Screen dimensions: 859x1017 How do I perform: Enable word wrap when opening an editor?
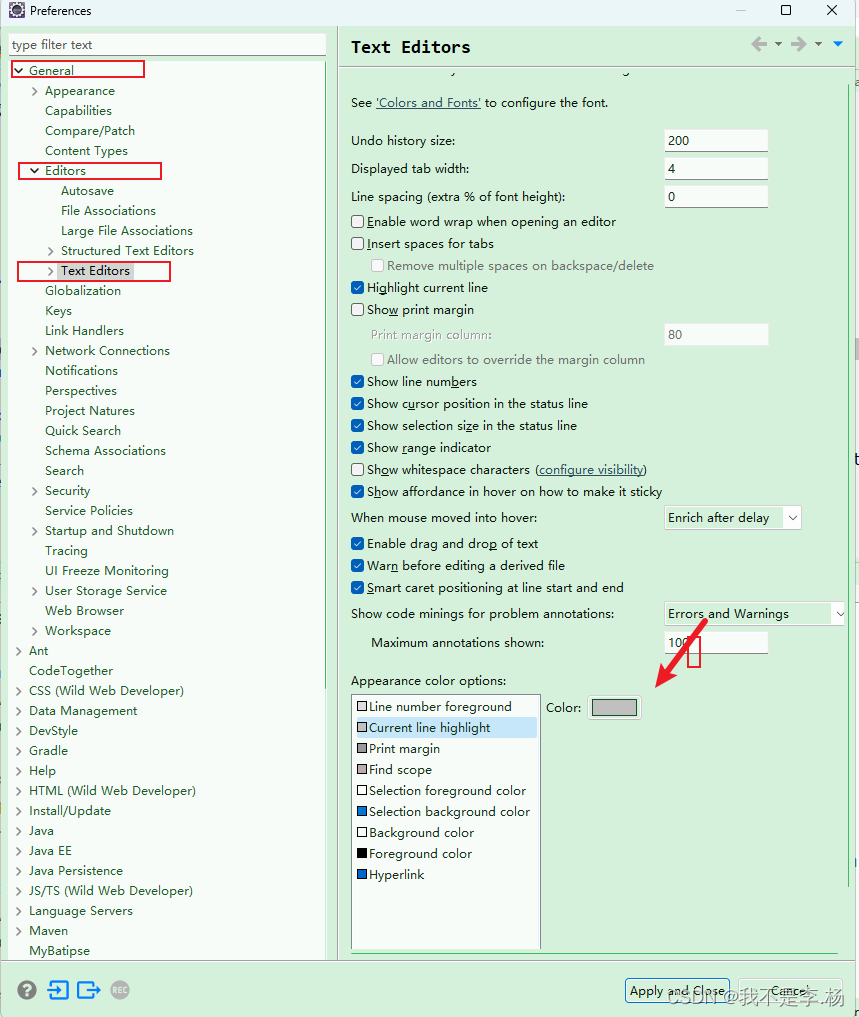coord(357,222)
